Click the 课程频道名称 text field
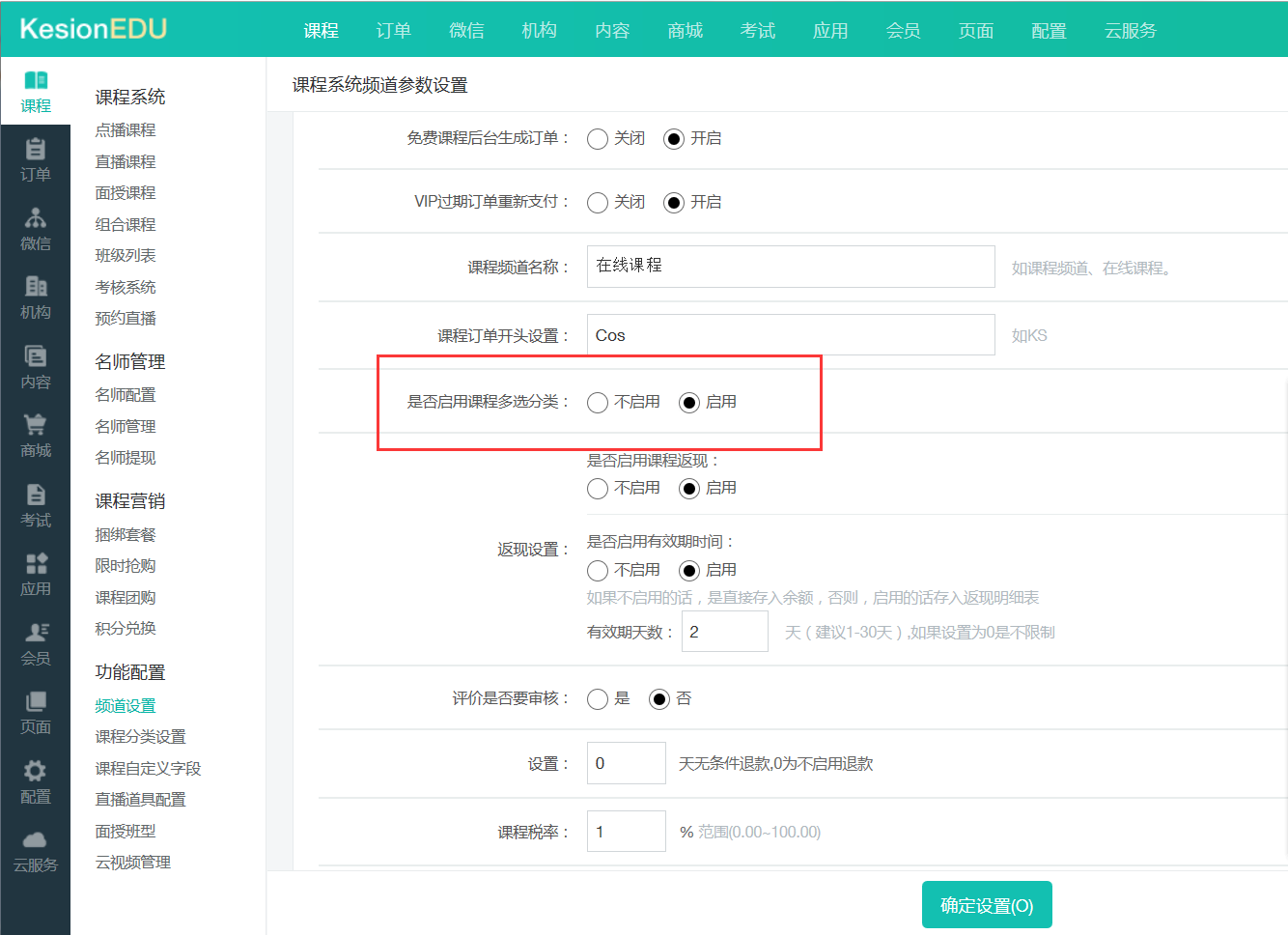 tap(790, 267)
